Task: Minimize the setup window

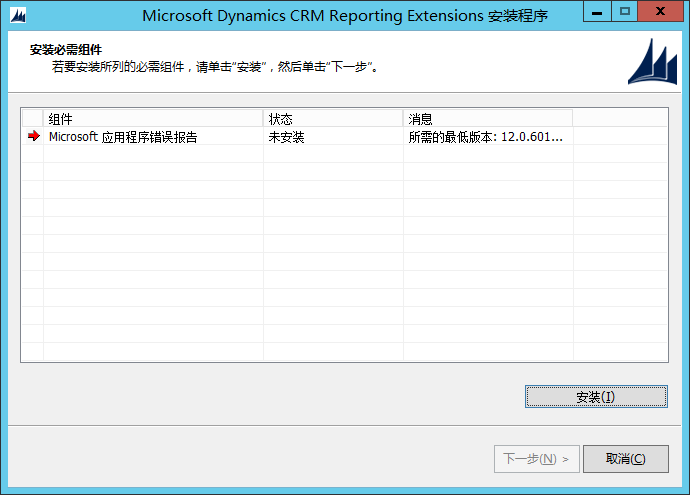Action: [597, 11]
